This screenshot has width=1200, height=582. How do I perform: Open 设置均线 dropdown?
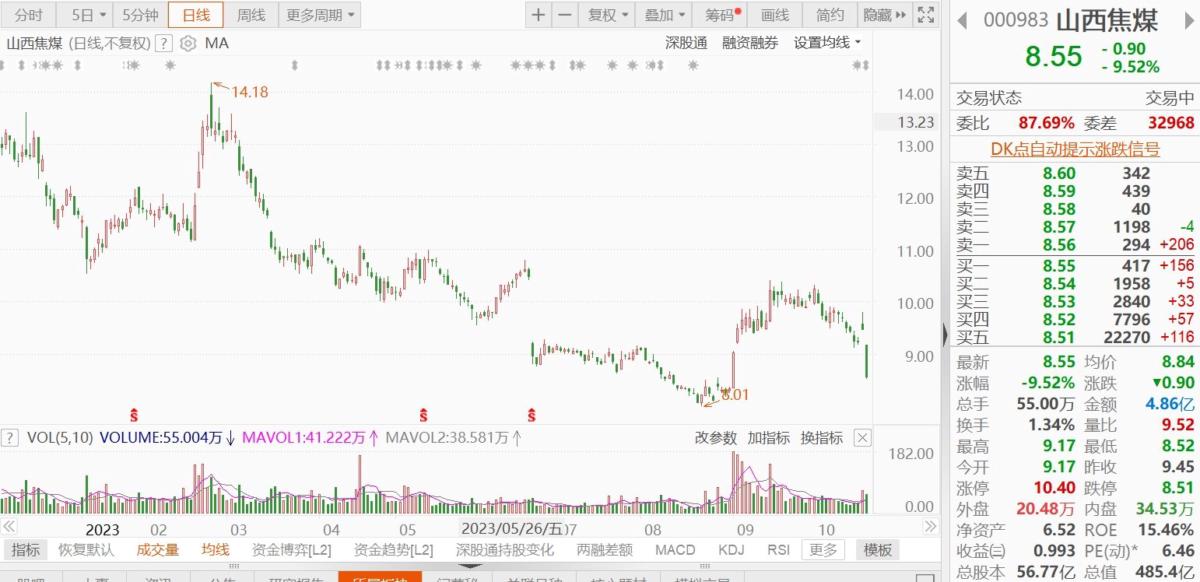tap(828, 42)
